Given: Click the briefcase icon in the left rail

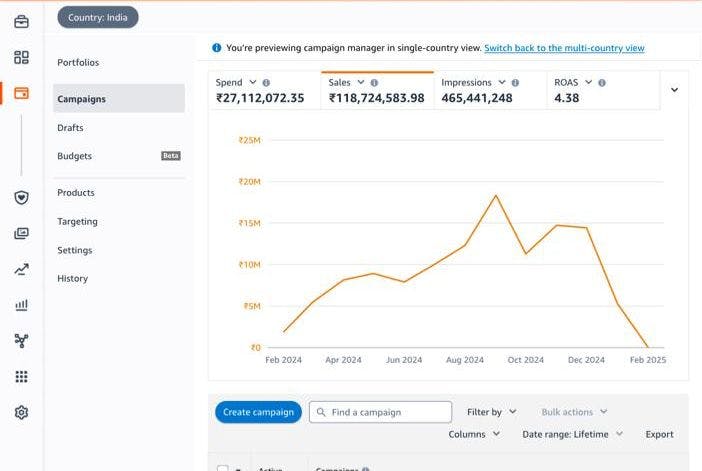Looking at the screenshot, I should coord(21,21).
